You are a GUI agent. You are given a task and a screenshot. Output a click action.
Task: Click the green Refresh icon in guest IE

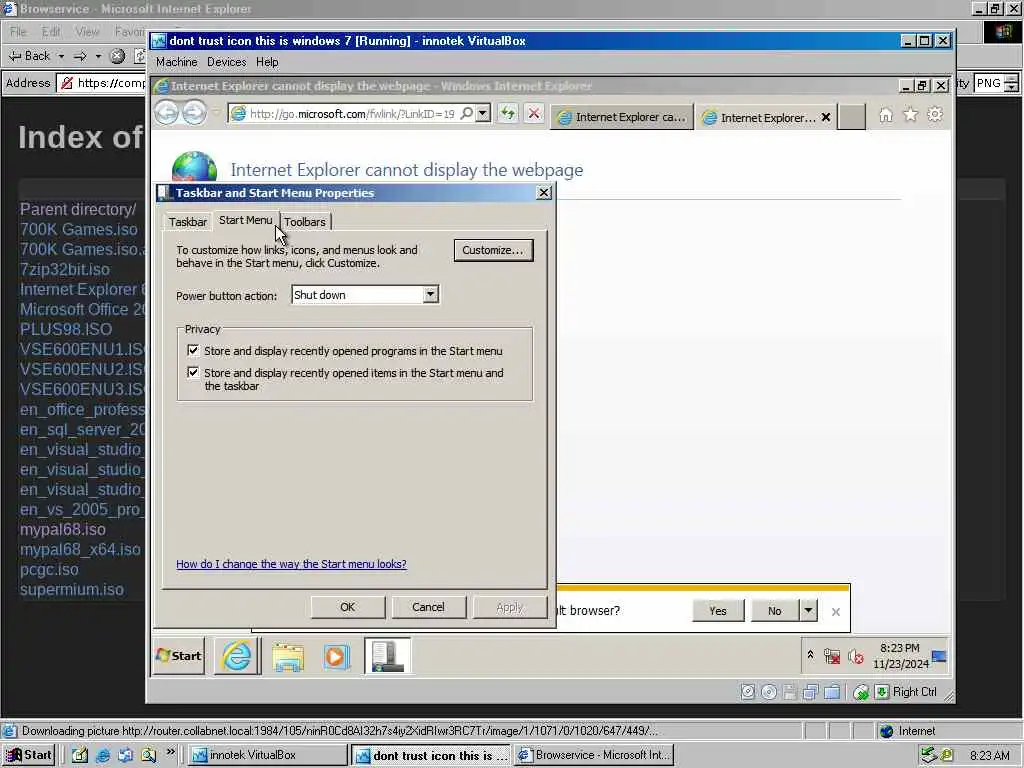point(507,114)
